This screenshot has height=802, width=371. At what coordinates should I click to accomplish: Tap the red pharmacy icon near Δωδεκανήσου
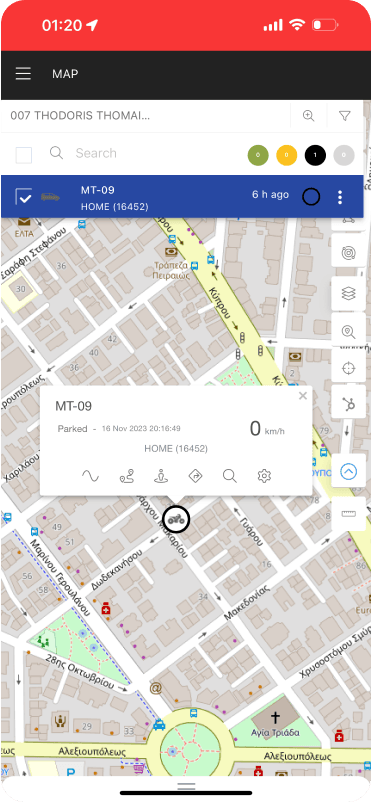(x=106, y=610)
